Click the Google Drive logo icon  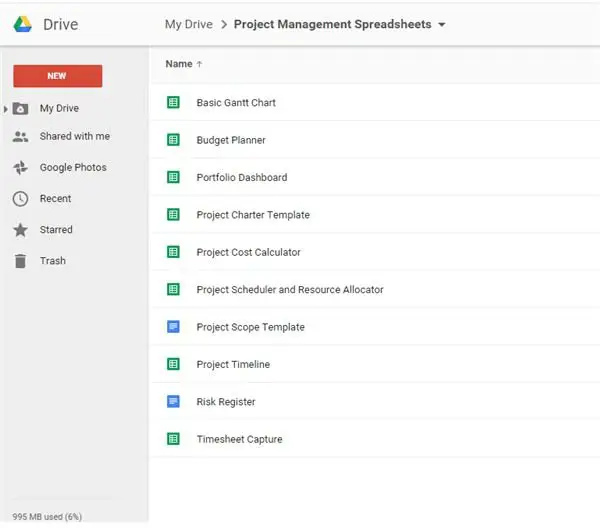point(23,24)
